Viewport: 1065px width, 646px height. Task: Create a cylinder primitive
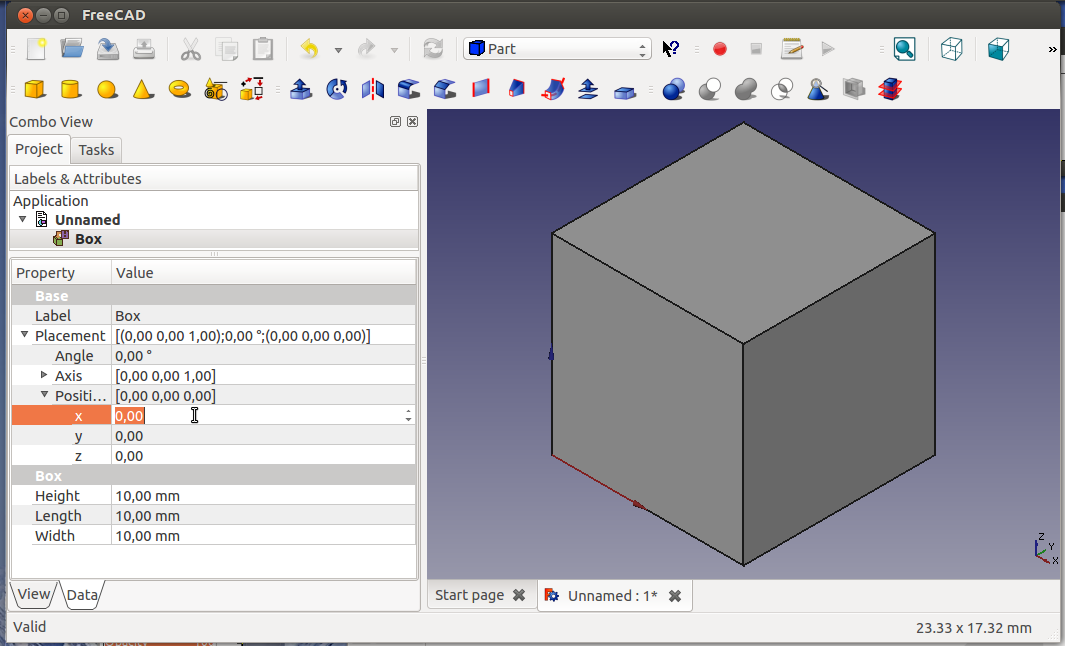70,90
